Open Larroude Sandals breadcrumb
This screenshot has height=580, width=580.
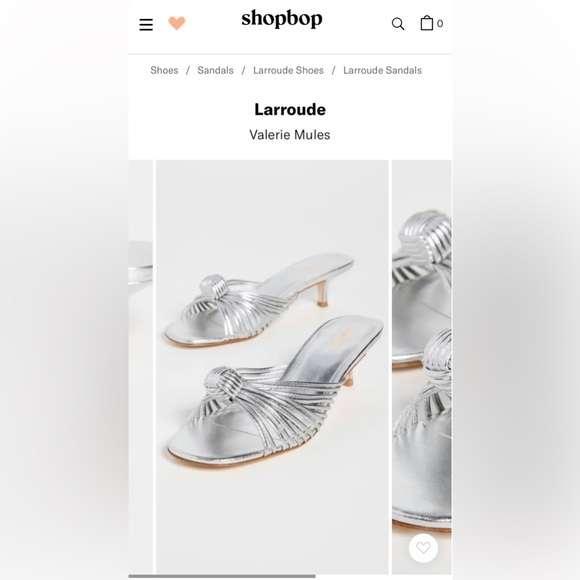tap(382, 70)
